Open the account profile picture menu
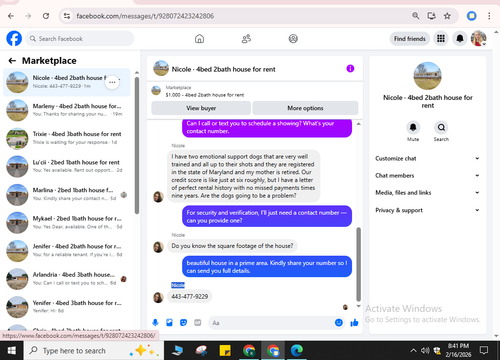The width and height of the screenshot is (500, 360). click(x=479, y=39)
